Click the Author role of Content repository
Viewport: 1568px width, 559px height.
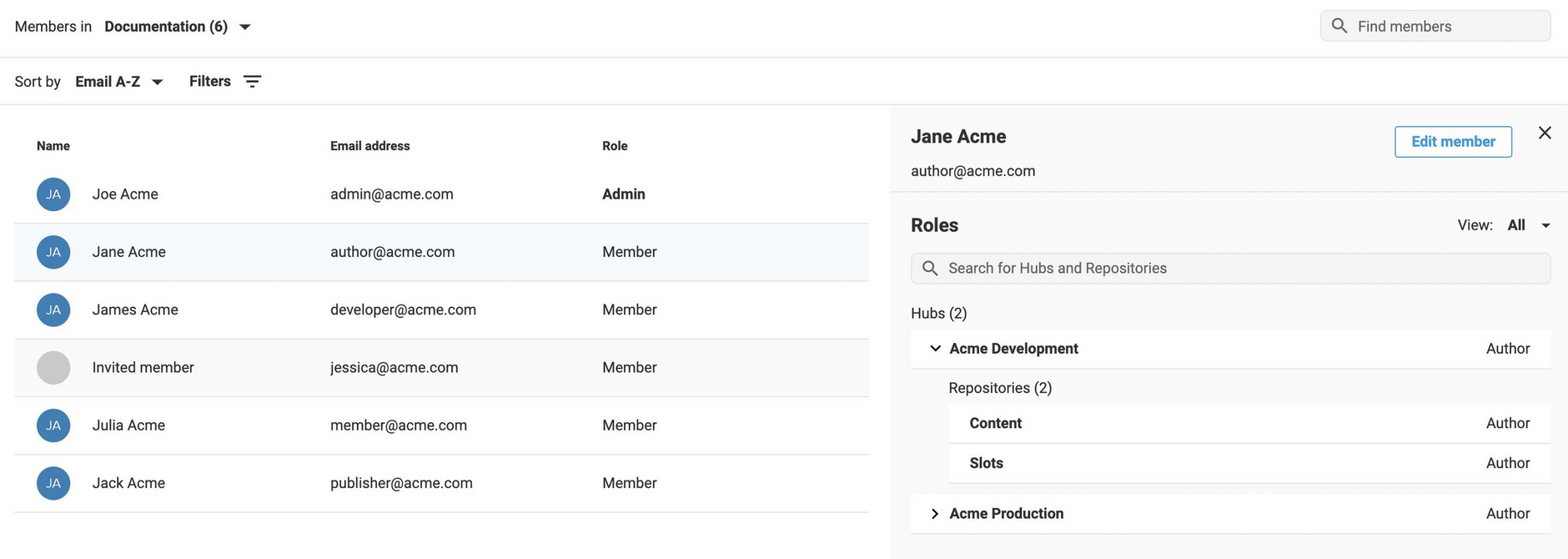coord(1508,424)
